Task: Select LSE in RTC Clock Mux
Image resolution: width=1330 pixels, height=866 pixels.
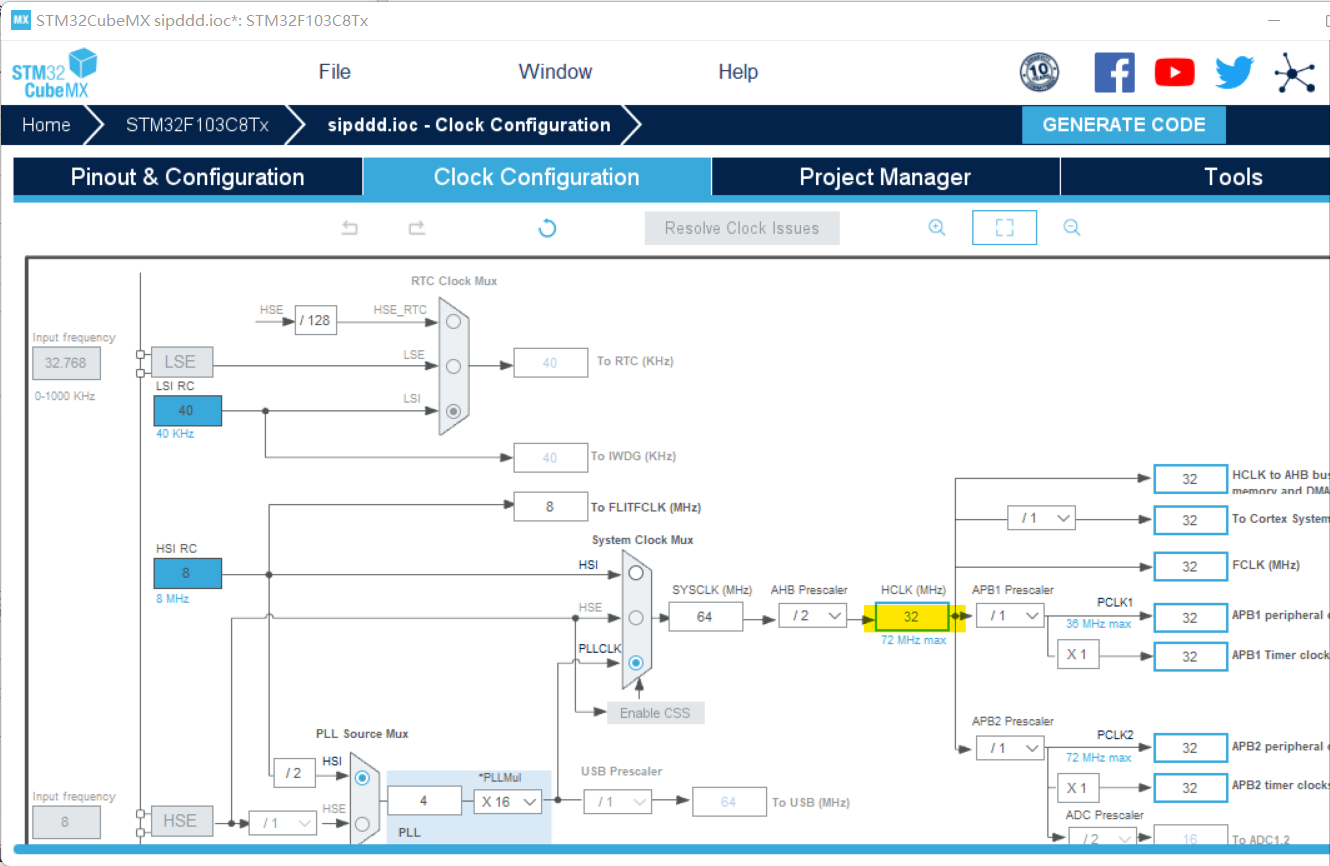Action: [x=454, y=366]
